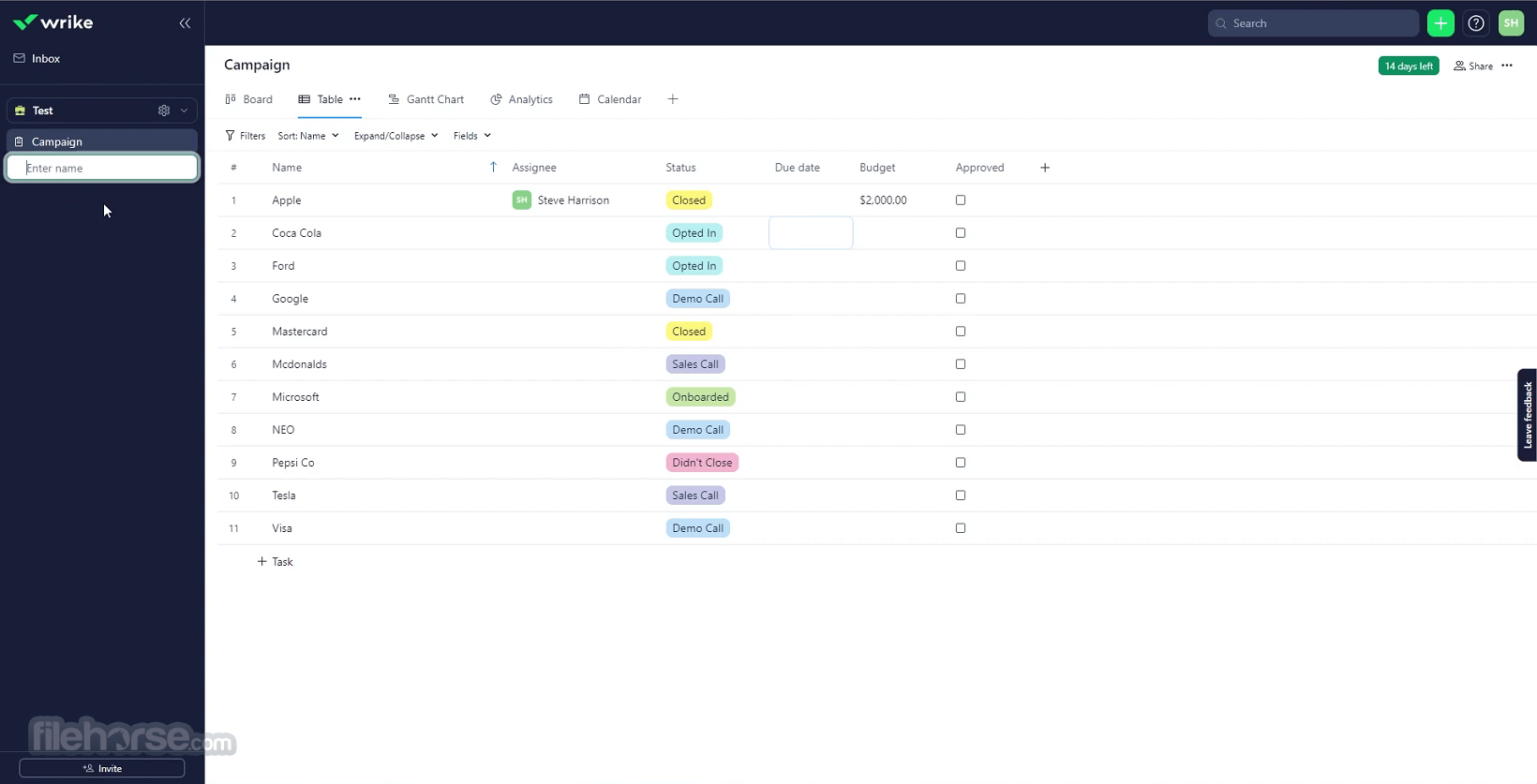Click the Coca Cola due date cell
The image size is (1537, 784).
pos(811,233)
